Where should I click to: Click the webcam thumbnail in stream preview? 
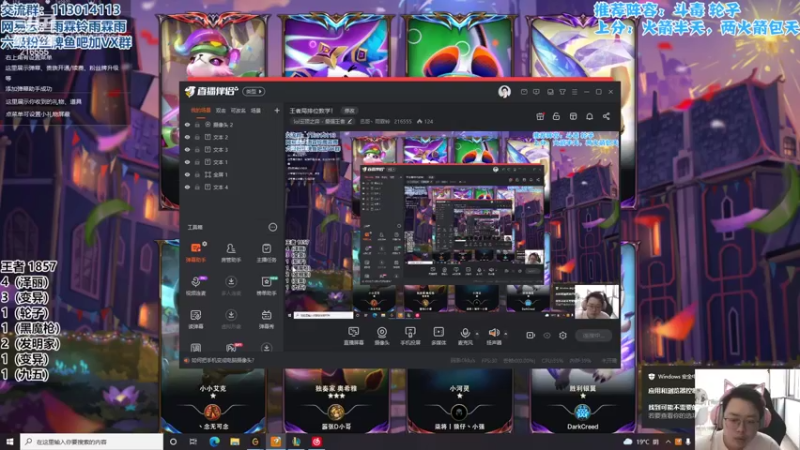click(x=596, y=302)
